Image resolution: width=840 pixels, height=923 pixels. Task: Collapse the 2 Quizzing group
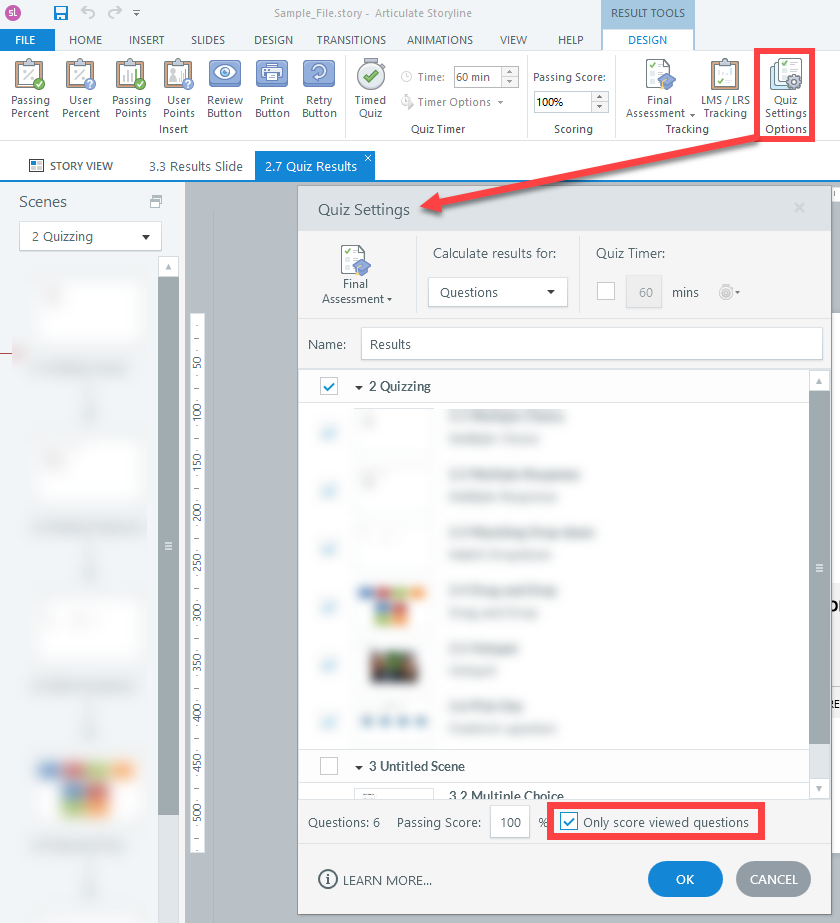pos(358,387)
